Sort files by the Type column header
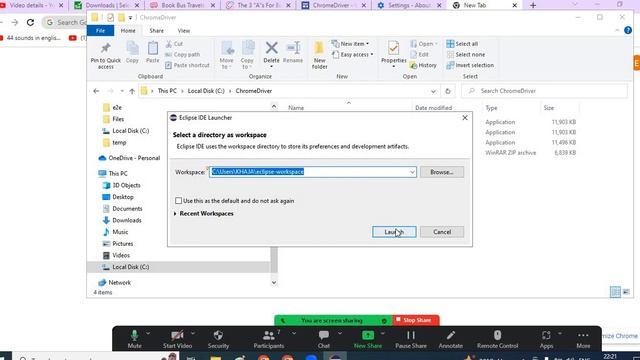 (x=491, y=108)
